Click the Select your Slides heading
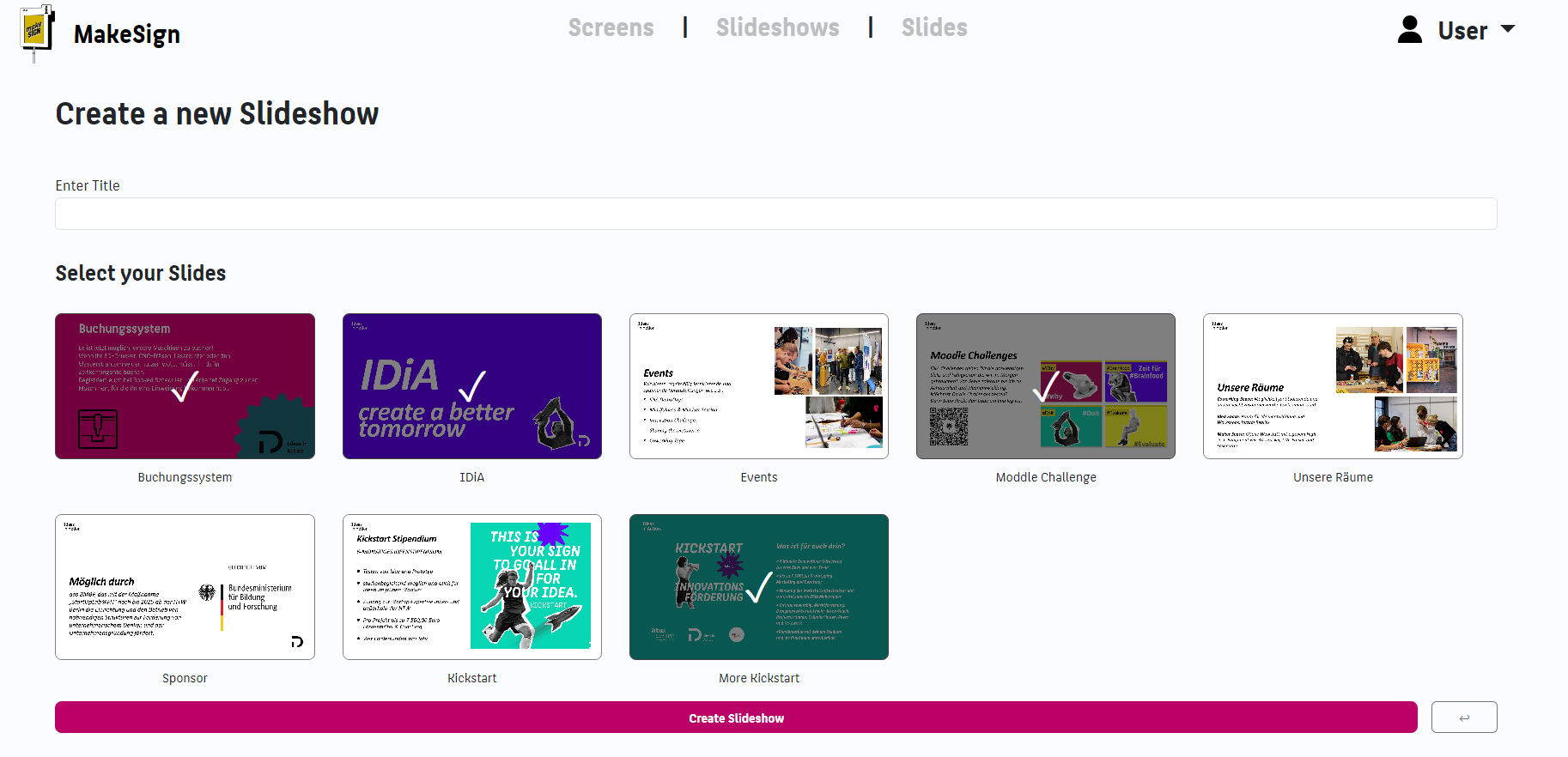 point(141,273)
